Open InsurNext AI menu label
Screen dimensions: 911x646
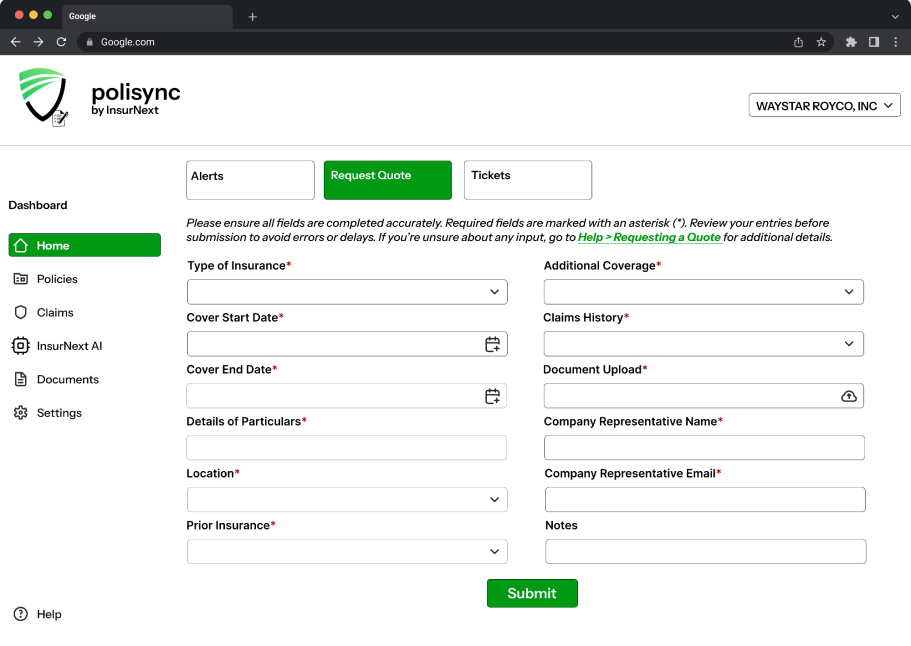point(69,346)
